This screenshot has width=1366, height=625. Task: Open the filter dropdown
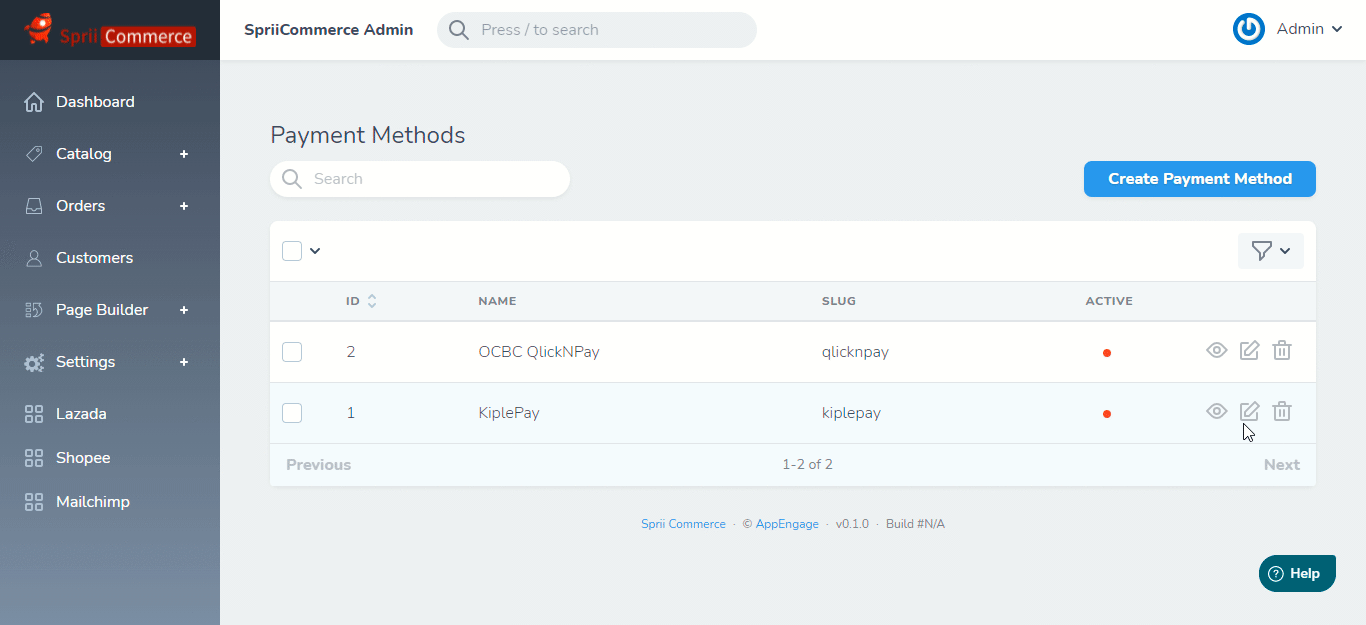pyautogui.click(x=1271, y=251)
